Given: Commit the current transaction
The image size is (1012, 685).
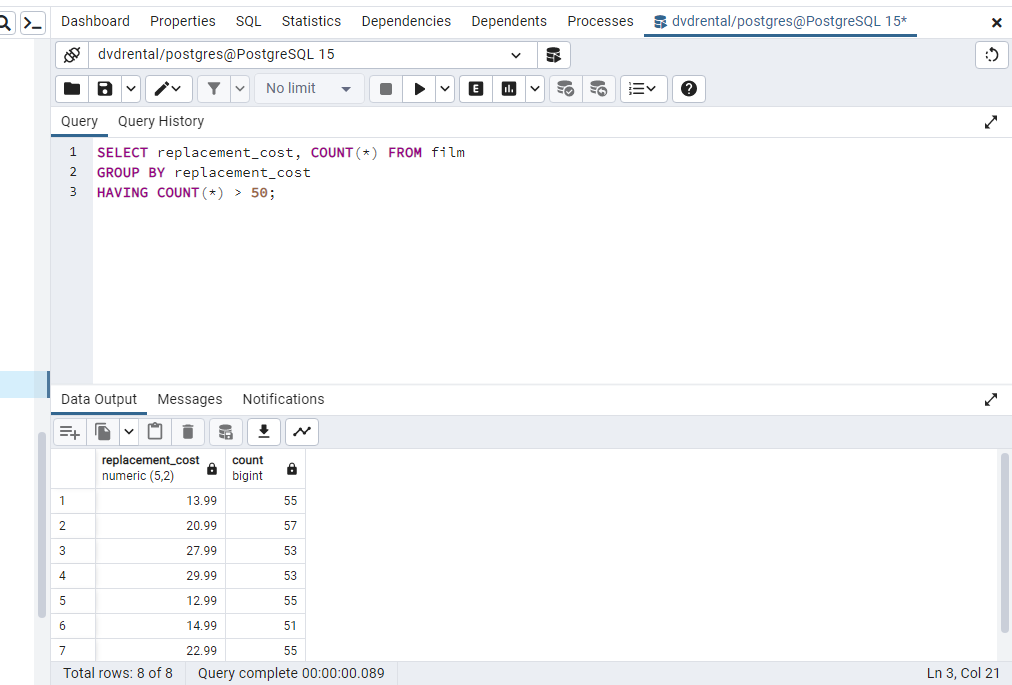Looking at the screenshot, I should [566, 88].
